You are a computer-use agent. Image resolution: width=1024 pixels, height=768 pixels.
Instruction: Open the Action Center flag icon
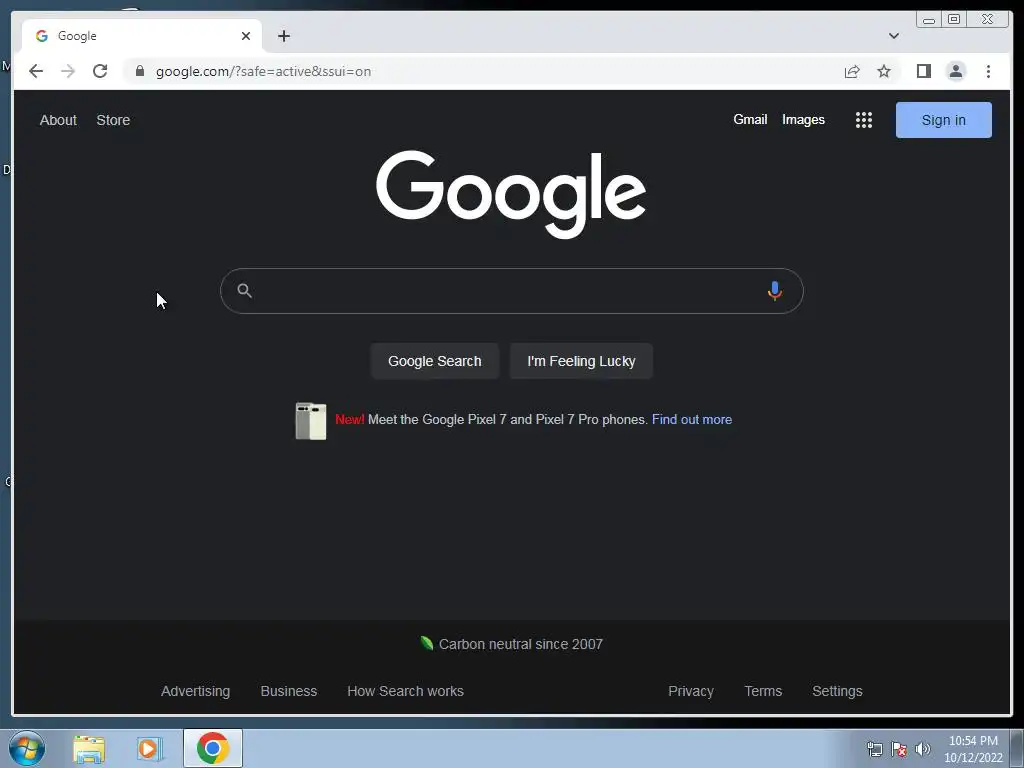coord(899,749)
